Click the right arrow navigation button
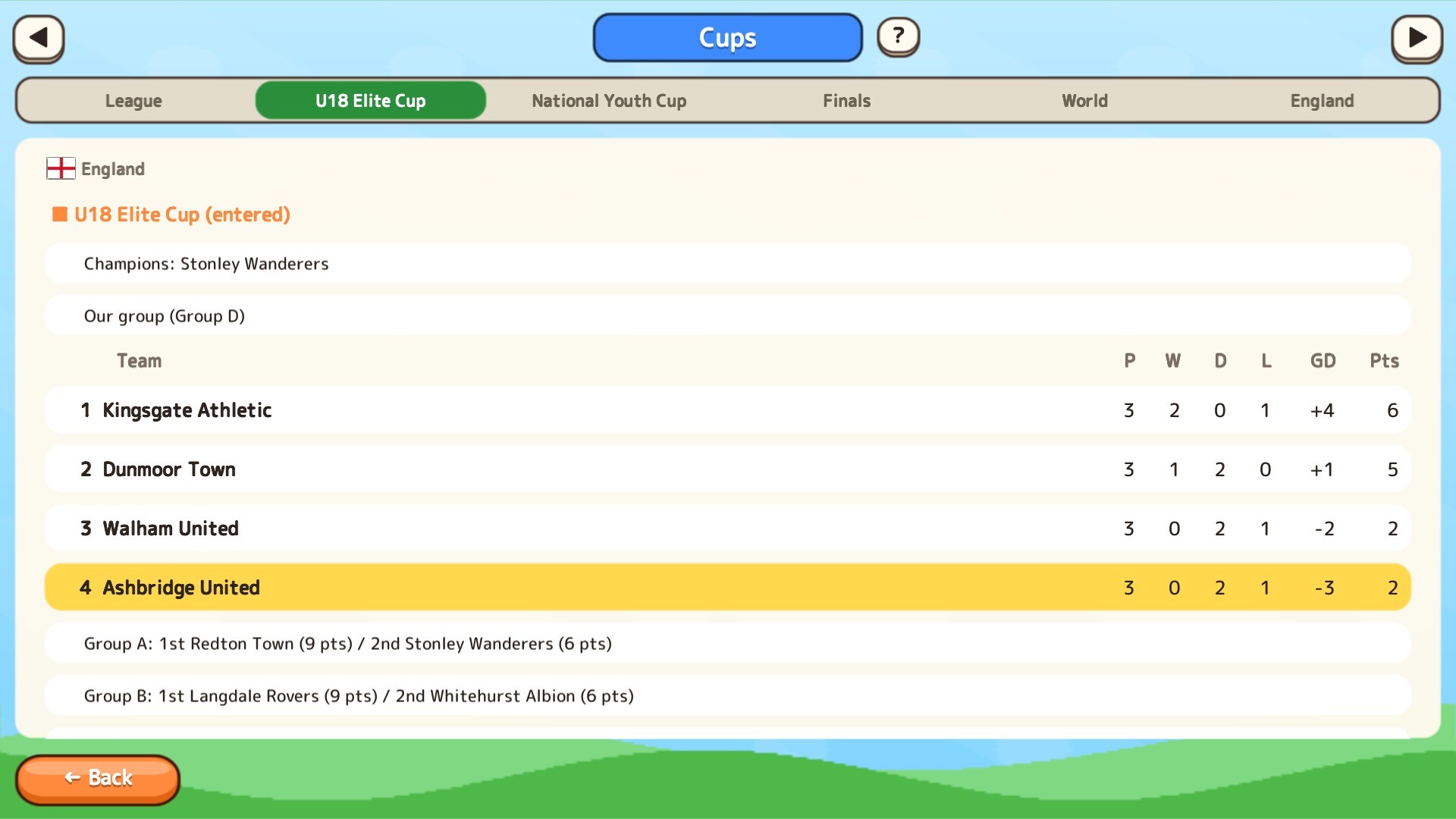The height and width of the screenshot is (819, 1456). 1417,38
